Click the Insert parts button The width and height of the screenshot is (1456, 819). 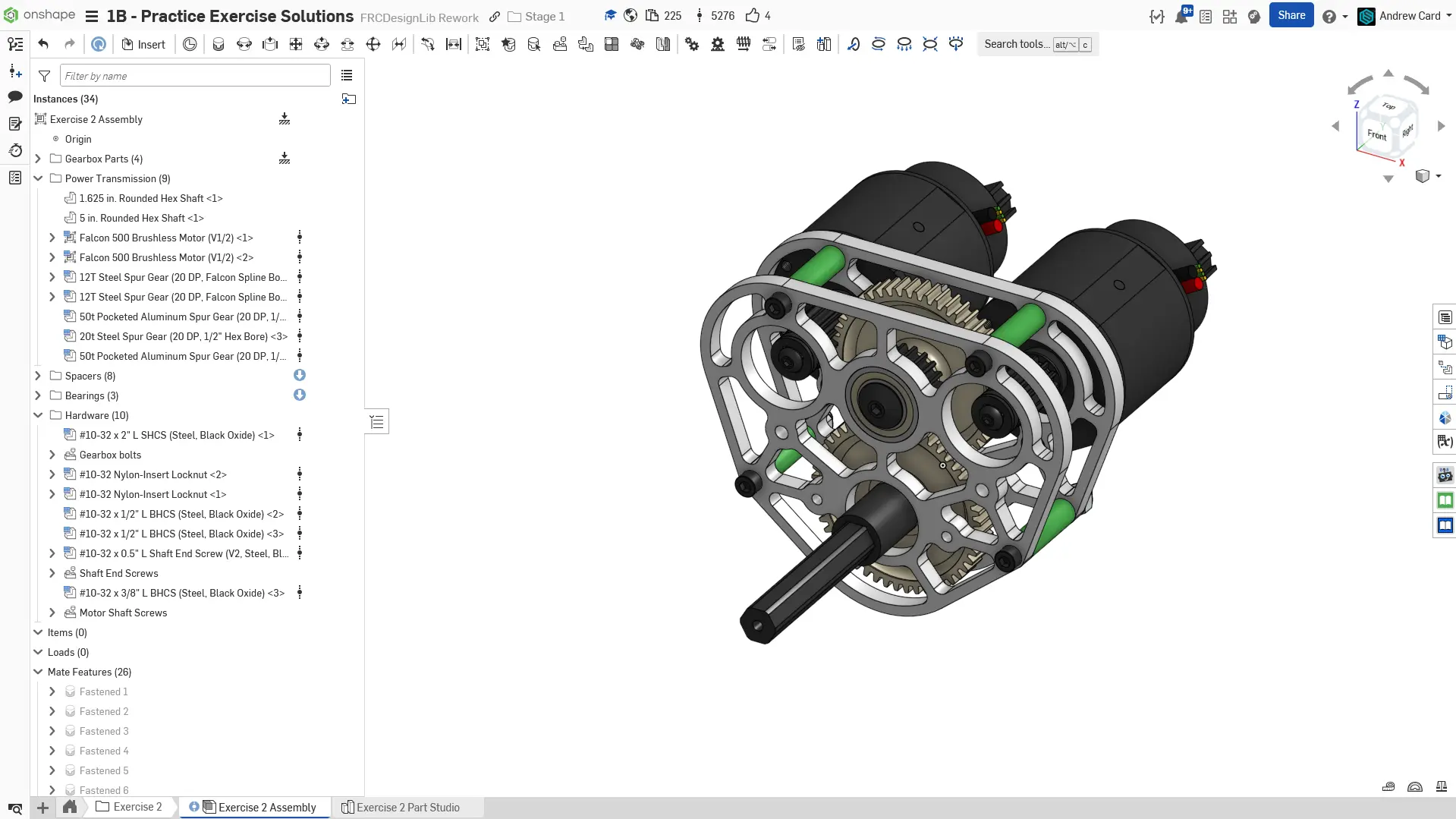click(143, 44)
